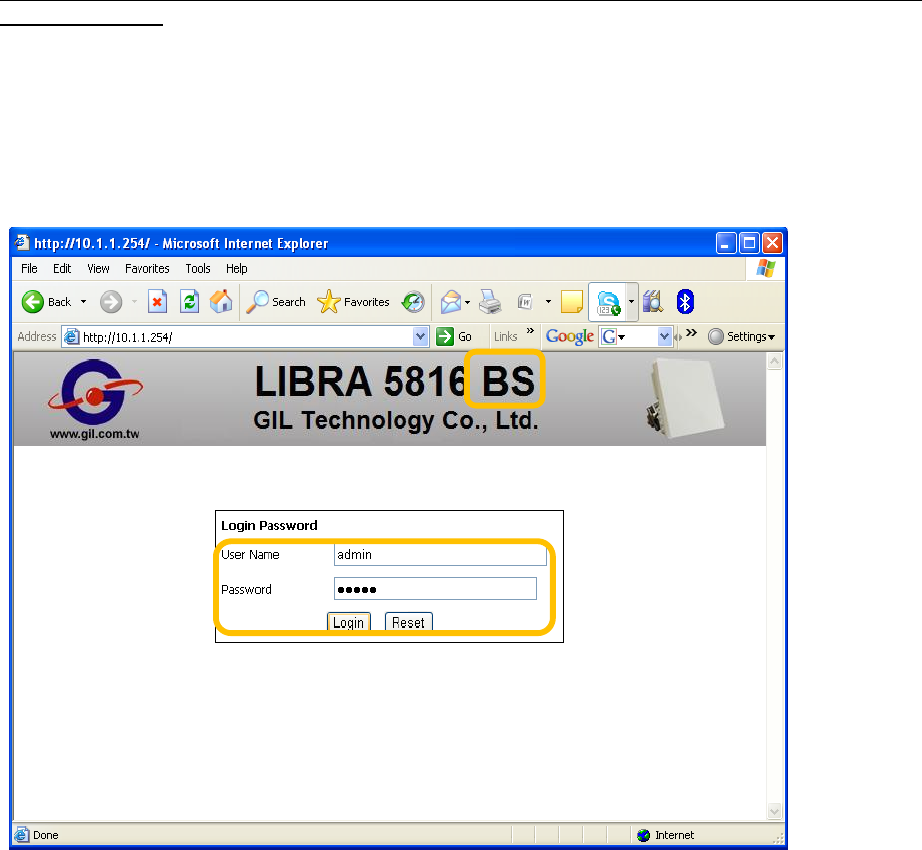This screenshot has width=922, height=850.
Task: Maximize the Internet Explorer window
Action: (749, 243)
